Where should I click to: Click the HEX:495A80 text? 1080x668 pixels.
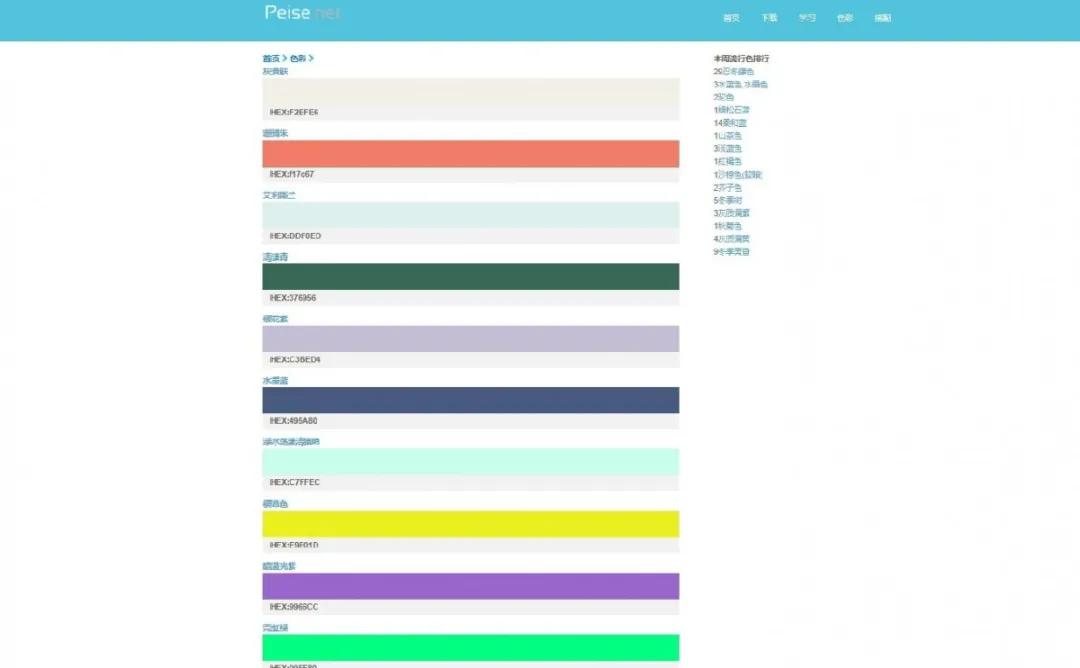click(293, 421)
